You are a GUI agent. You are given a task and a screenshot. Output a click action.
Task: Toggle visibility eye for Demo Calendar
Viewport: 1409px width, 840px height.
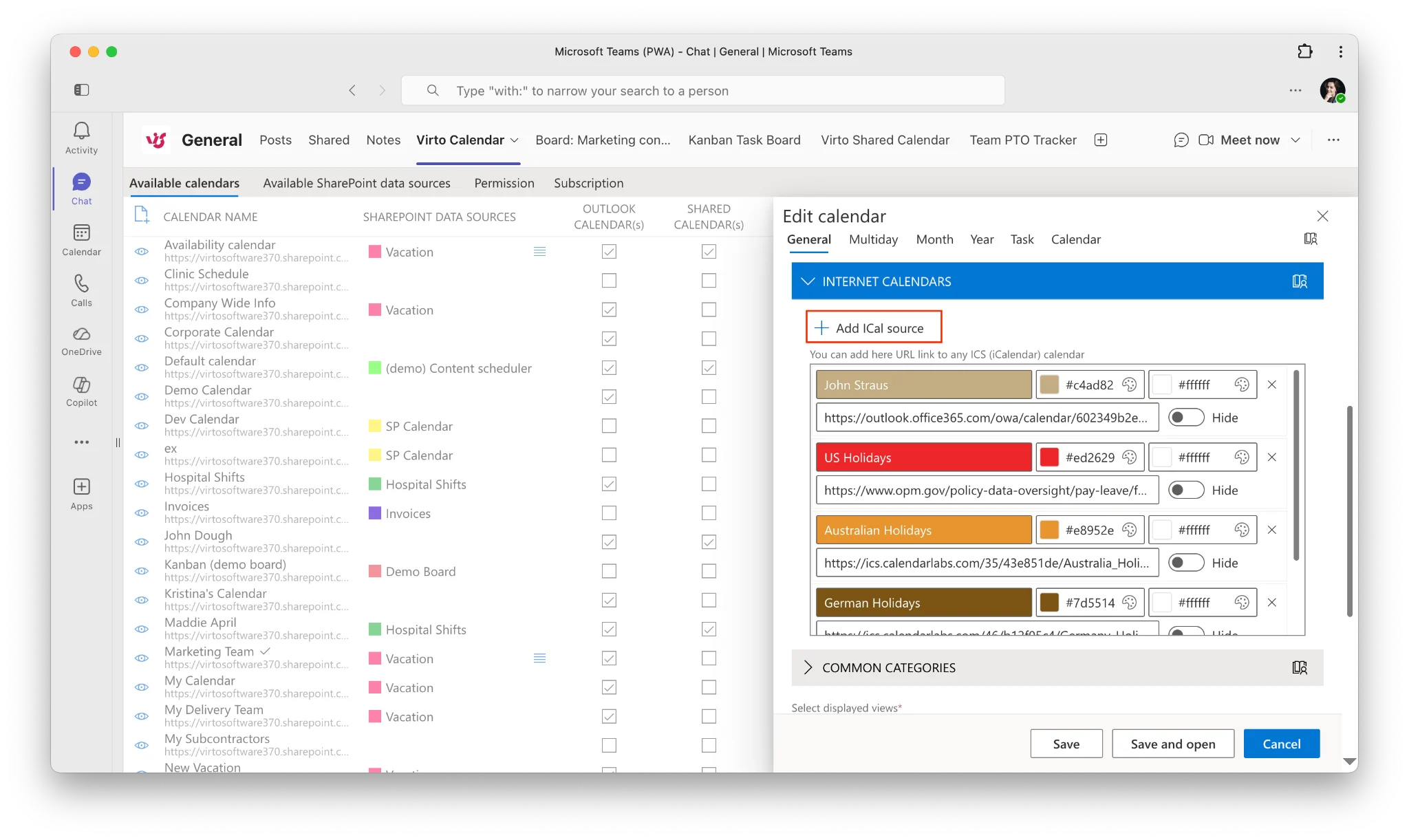(142, 396)
